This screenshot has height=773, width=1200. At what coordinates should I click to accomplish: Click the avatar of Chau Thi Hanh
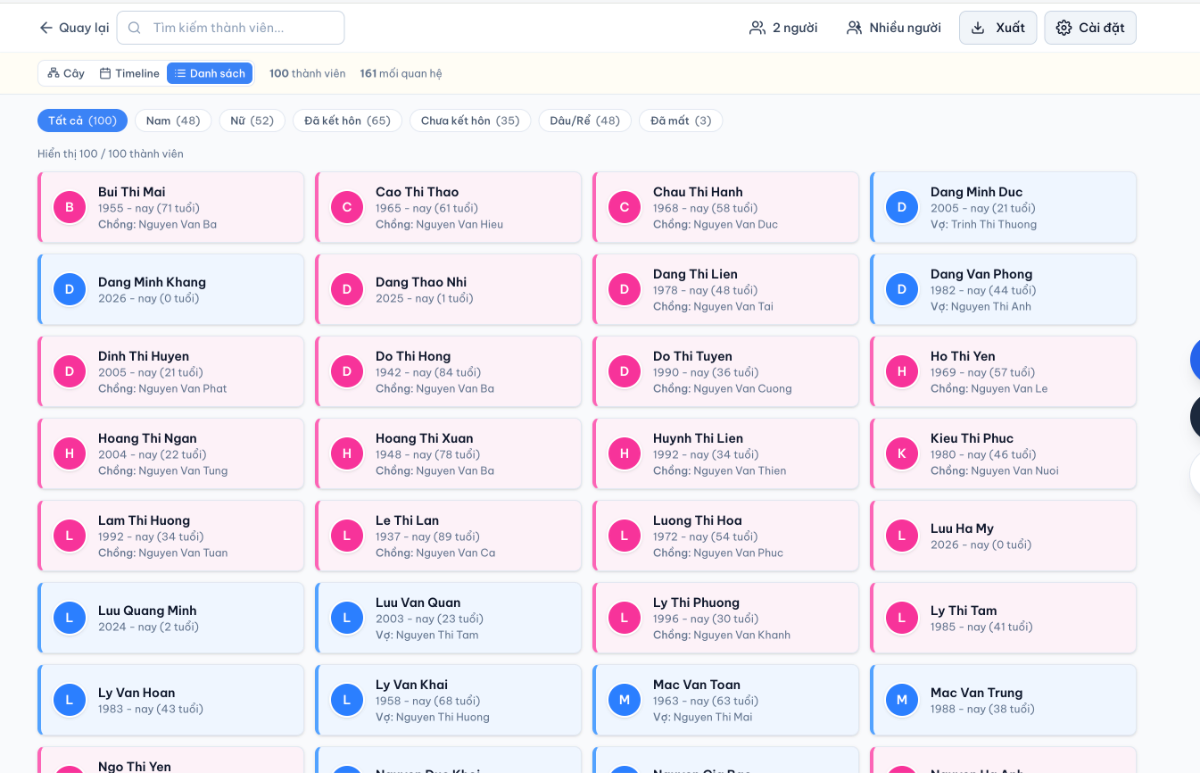coord(624,207)
